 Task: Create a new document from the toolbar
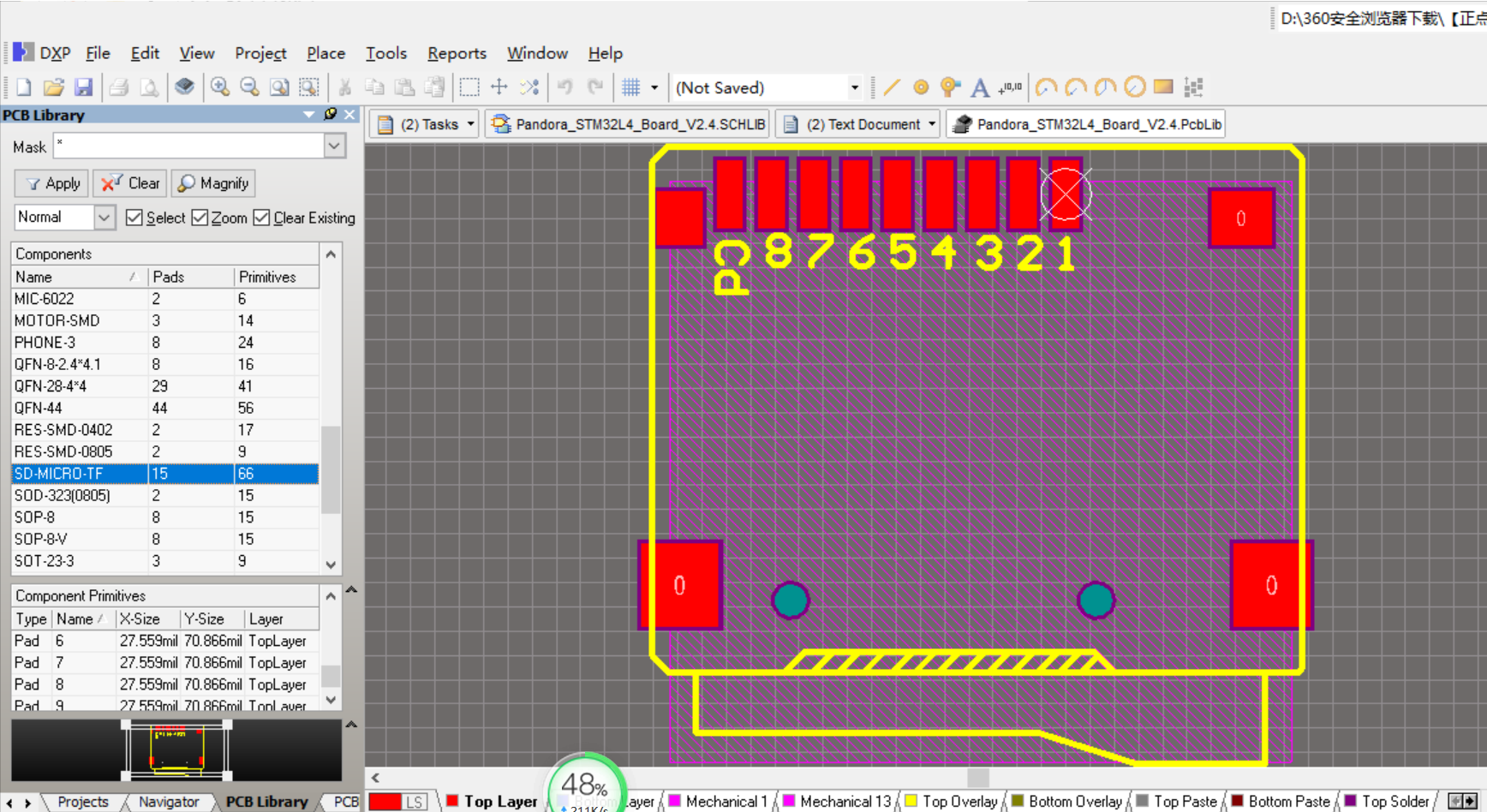click(x=24, y=87)
